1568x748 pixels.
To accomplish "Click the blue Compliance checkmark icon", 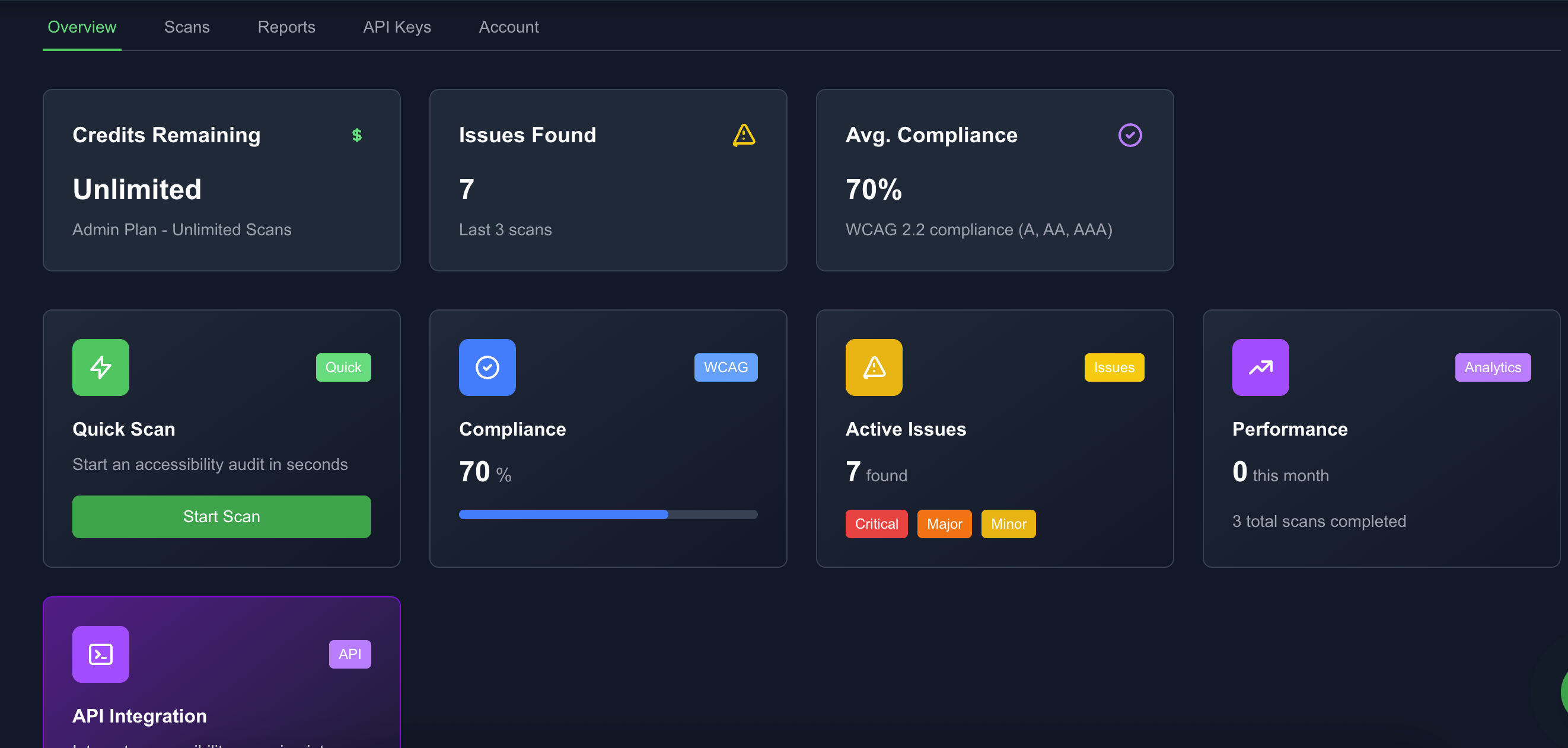I will [487, 367].
